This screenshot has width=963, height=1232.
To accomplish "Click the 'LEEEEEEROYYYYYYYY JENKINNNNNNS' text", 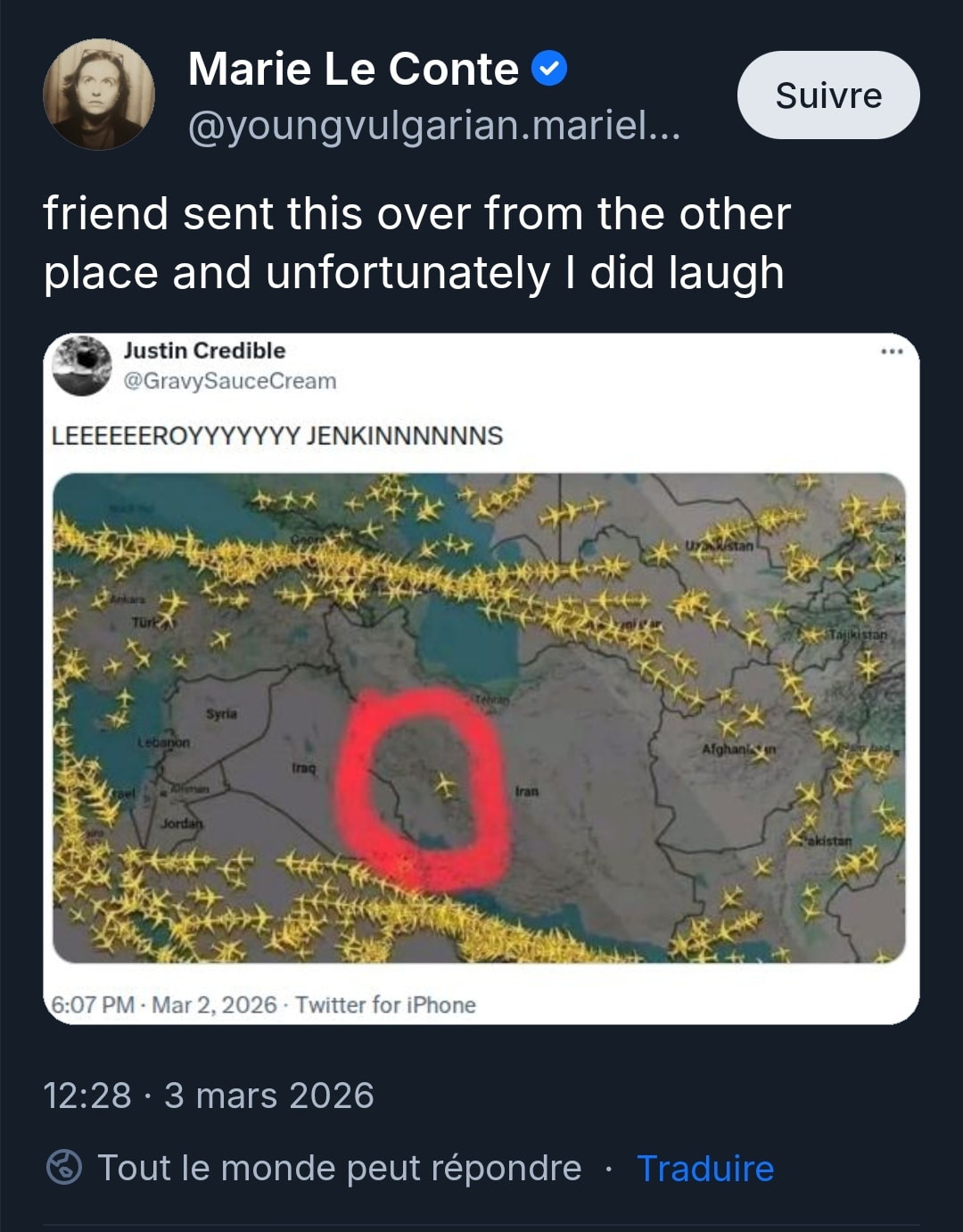I will pyautogui.click(x=277, y=435).
